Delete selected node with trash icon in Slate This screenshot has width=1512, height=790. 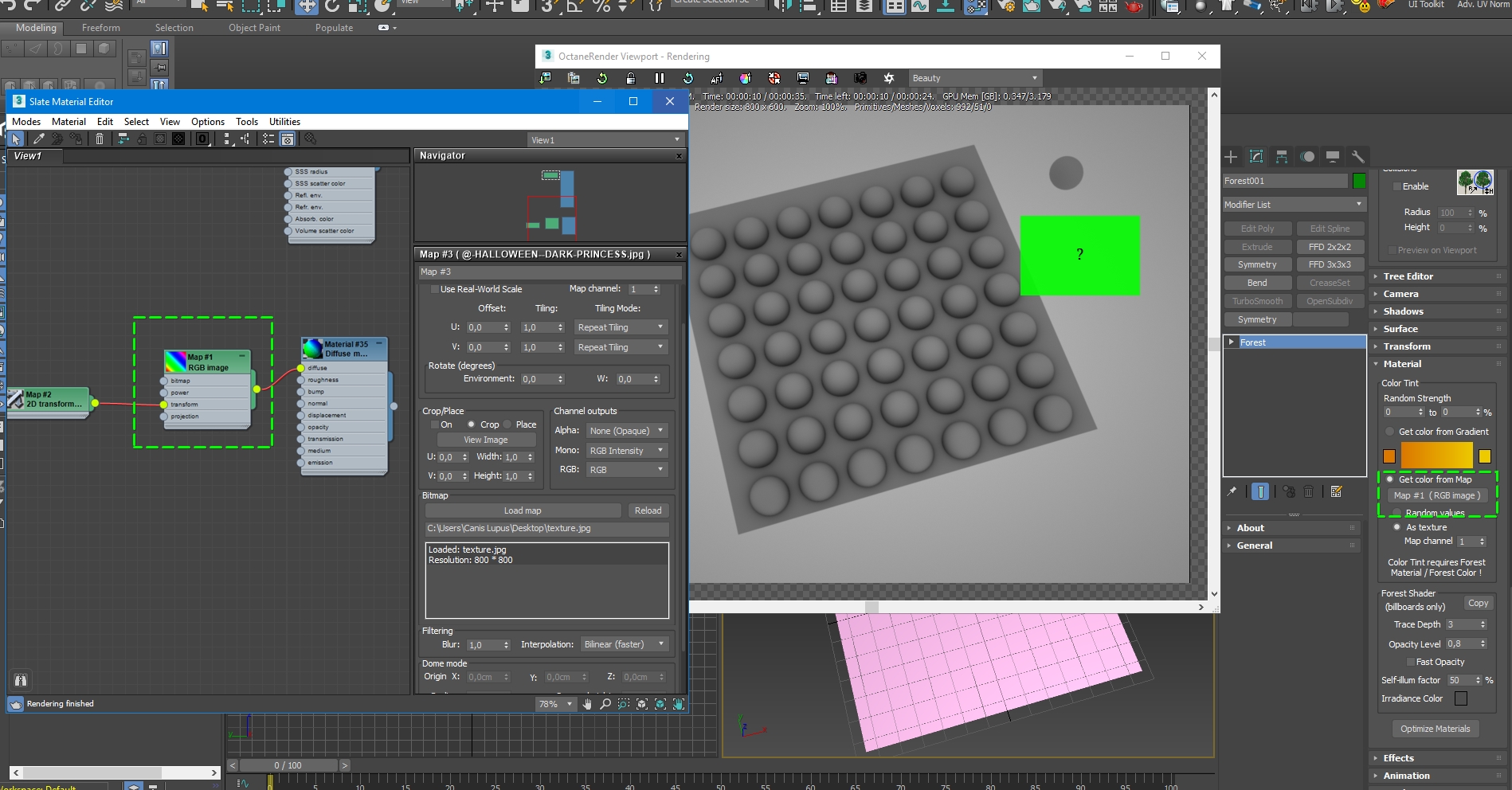(100, 139)
